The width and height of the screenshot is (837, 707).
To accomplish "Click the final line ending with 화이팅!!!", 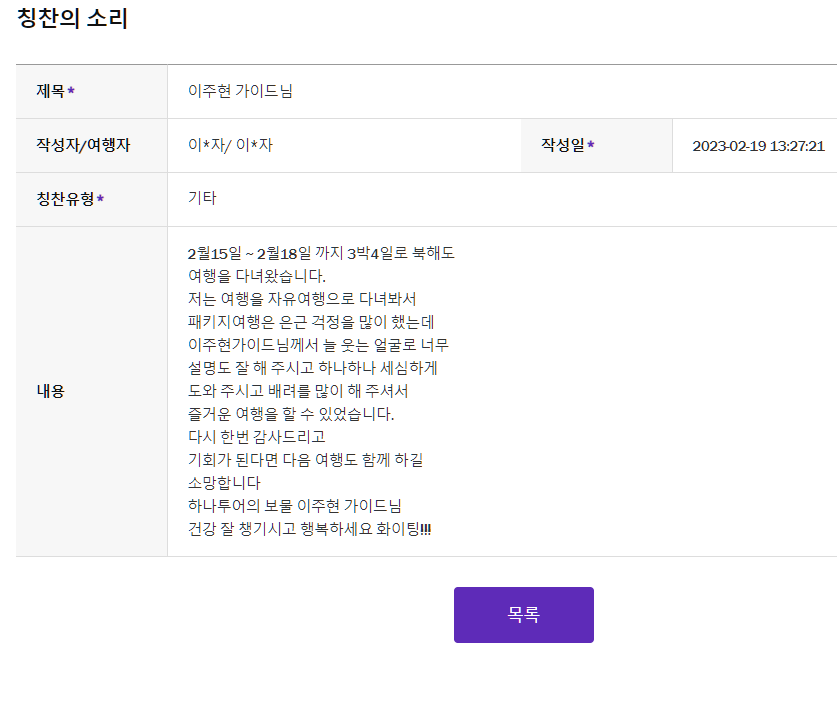I will click(x=310, y=529).
